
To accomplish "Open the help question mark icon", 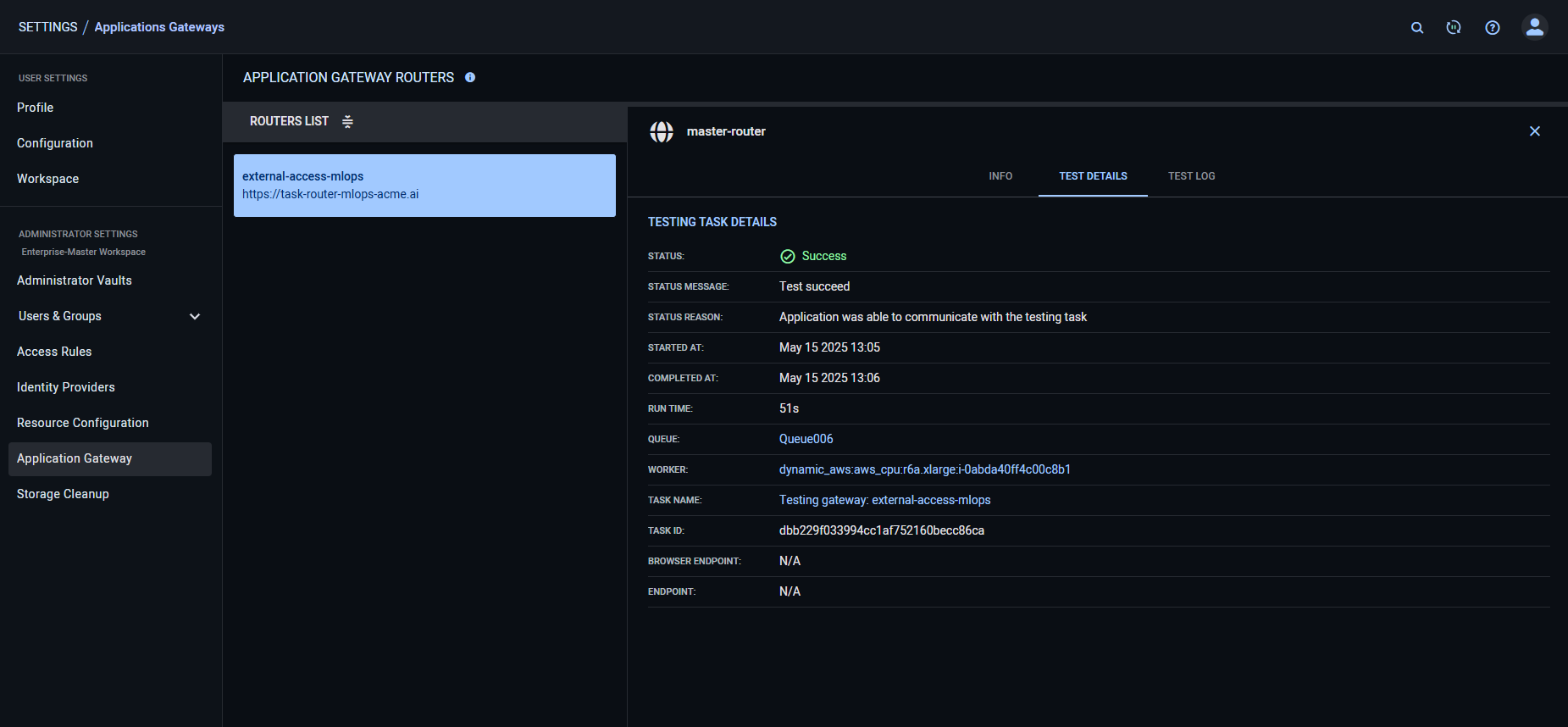I will pos(1492,28).
